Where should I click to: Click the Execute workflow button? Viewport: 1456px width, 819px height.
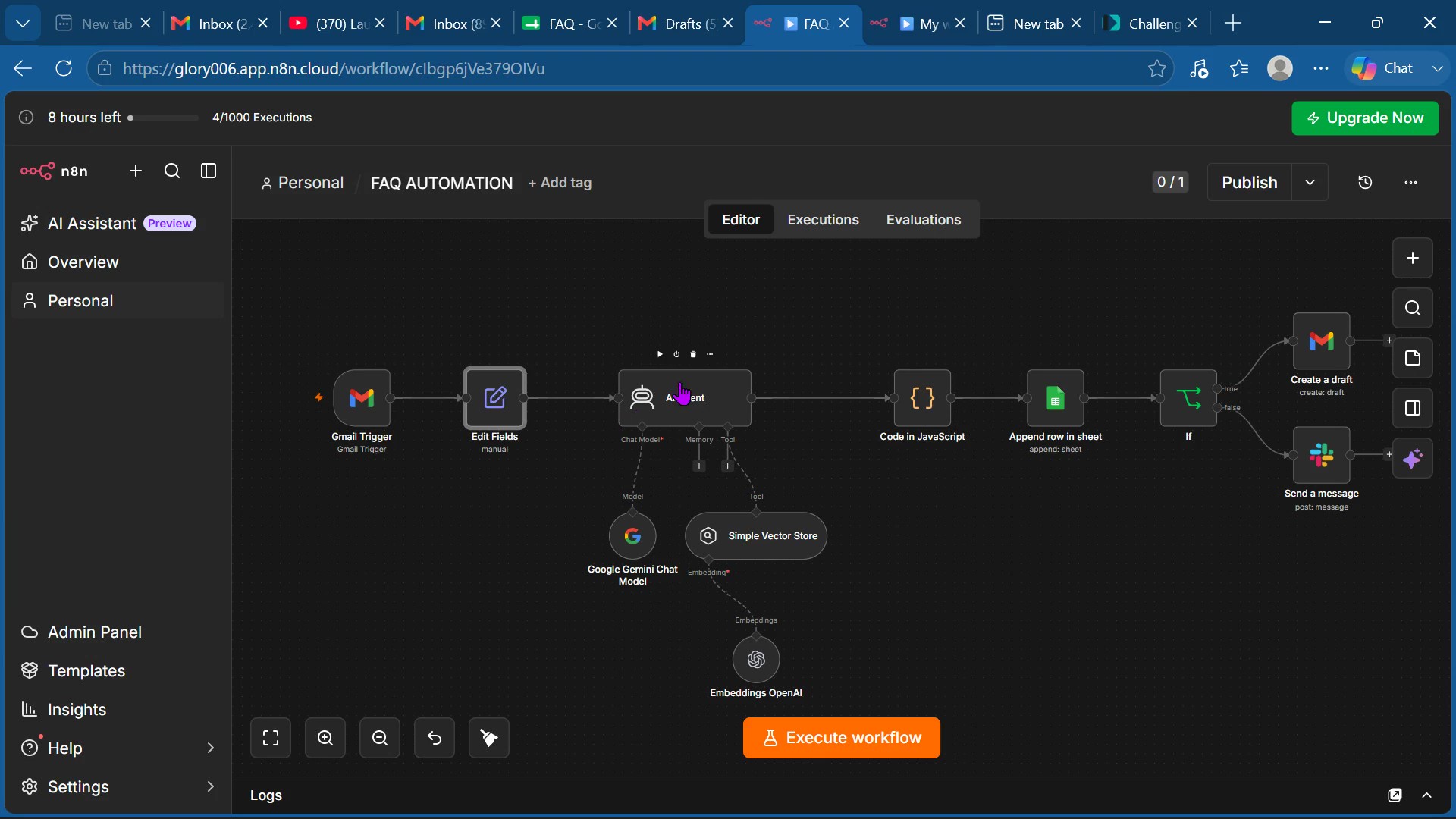tap(841, 738)
